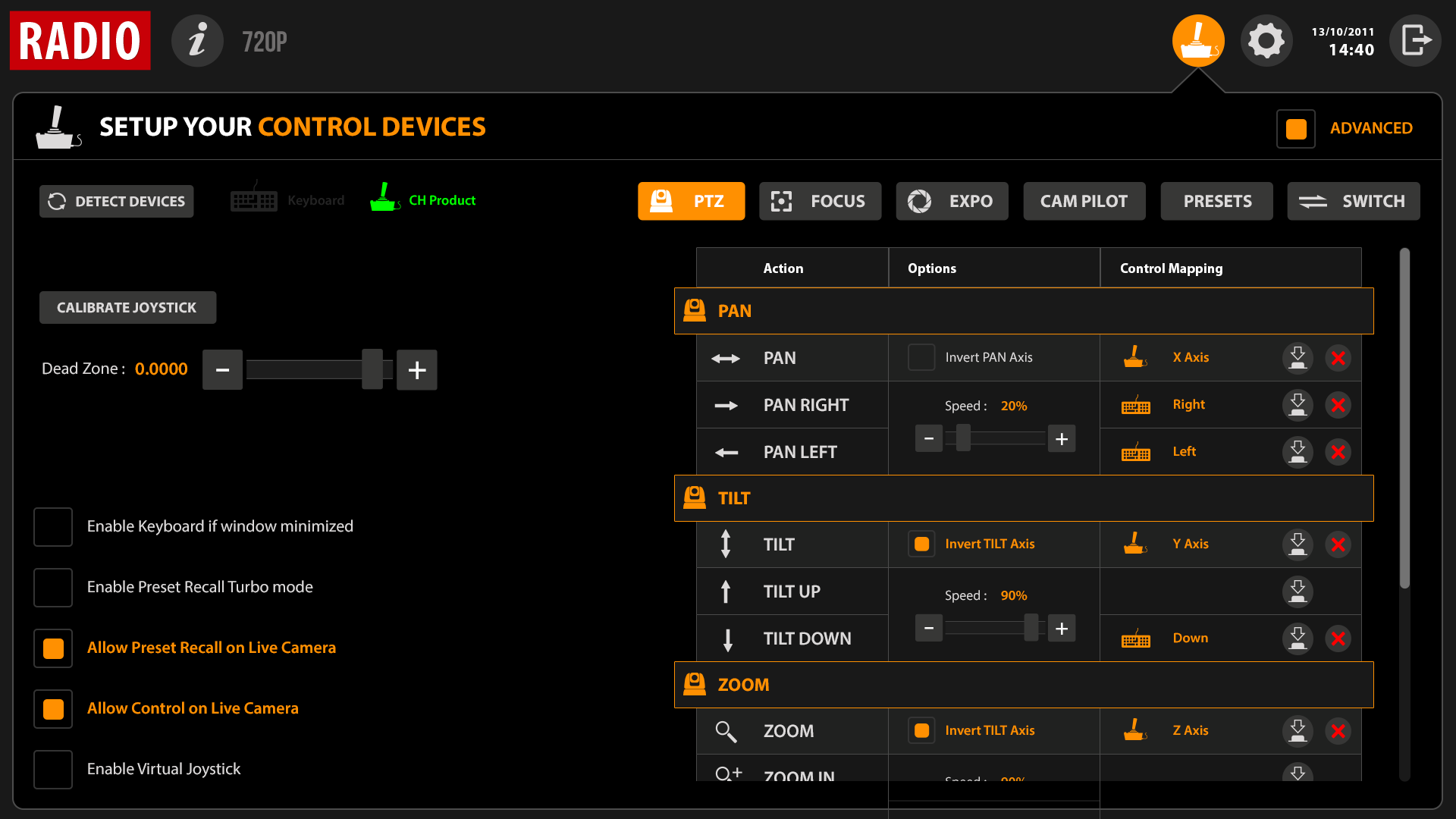
Task: Disable Allow Control on Live Camera
Action: coord(53,709)
